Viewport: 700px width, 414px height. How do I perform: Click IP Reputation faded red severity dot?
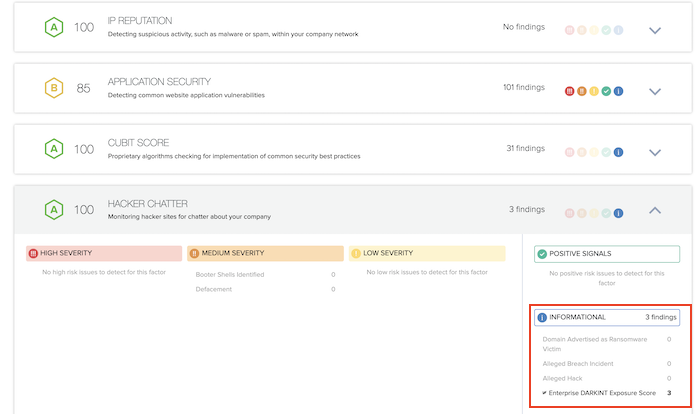(x=569, y=30)
